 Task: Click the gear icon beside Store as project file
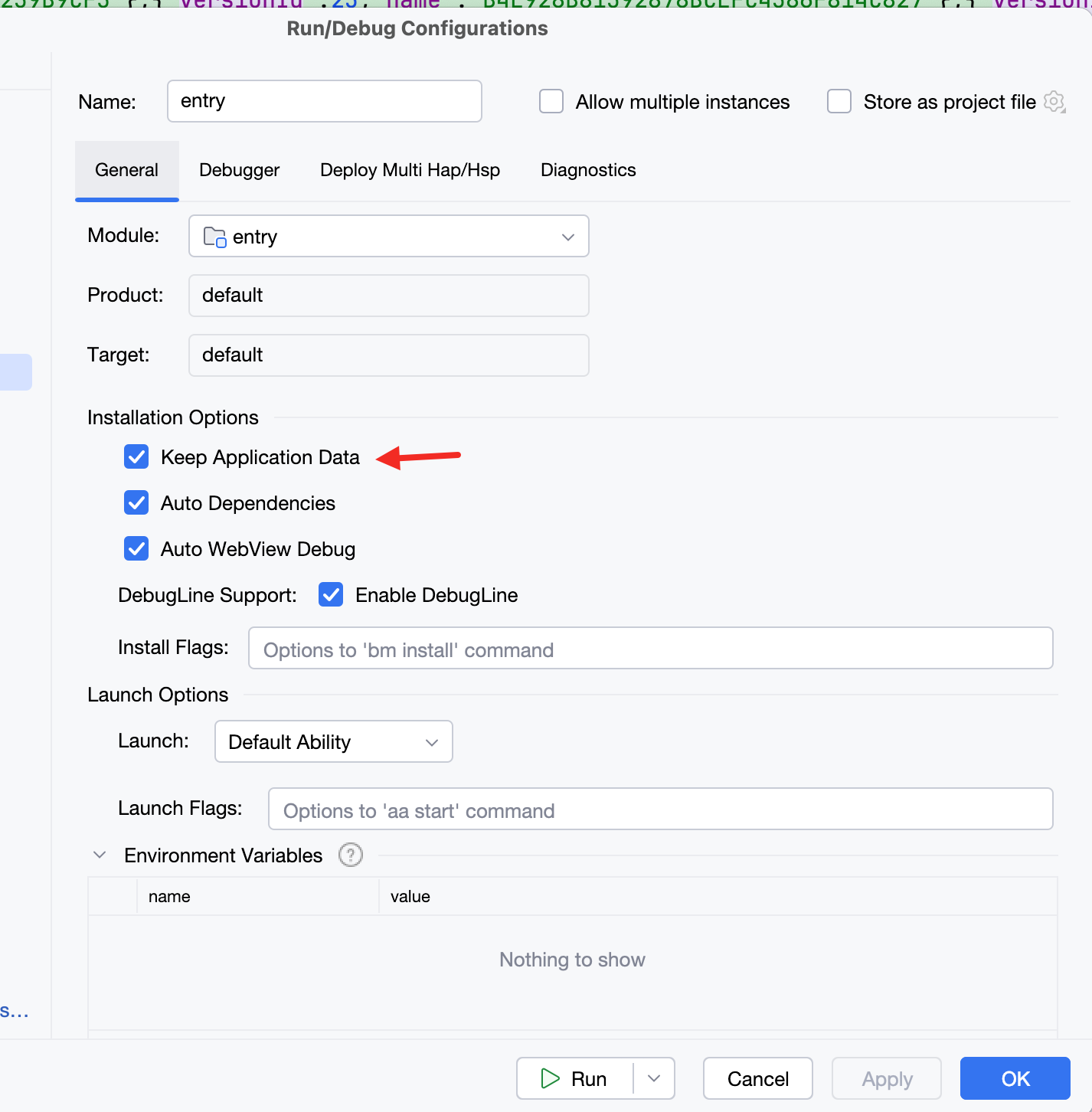(x=1054, y=102)
